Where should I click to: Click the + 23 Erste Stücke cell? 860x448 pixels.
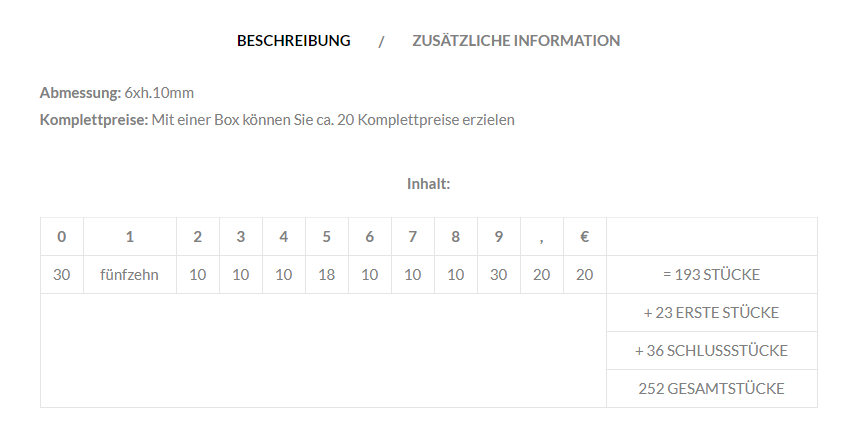click(711, 313)
